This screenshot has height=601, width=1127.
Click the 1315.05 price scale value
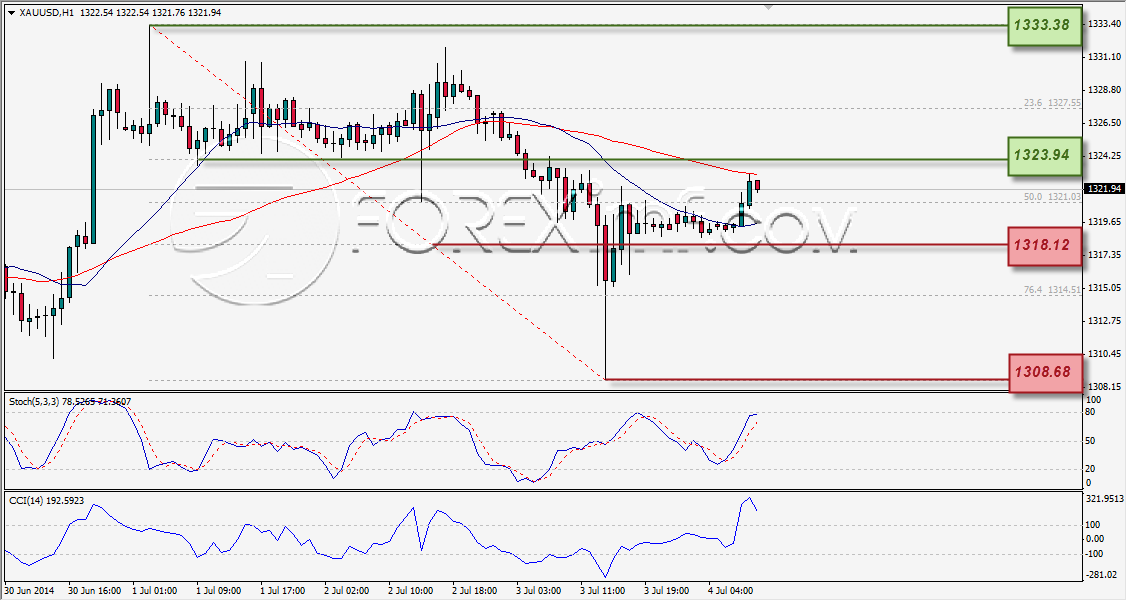pyautogui.click(x=1103, y=288)
